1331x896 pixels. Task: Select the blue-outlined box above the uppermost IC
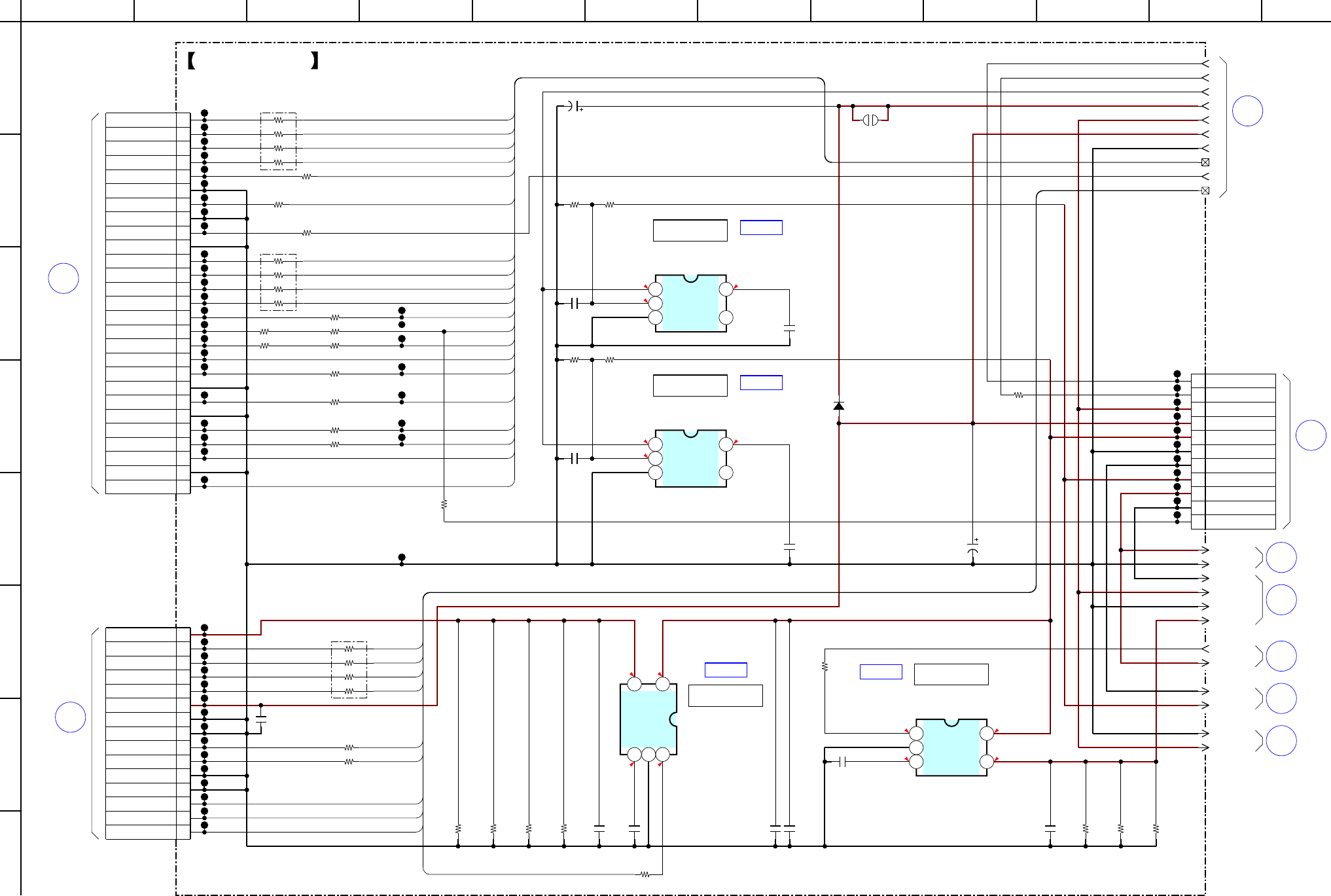(761, 227)
